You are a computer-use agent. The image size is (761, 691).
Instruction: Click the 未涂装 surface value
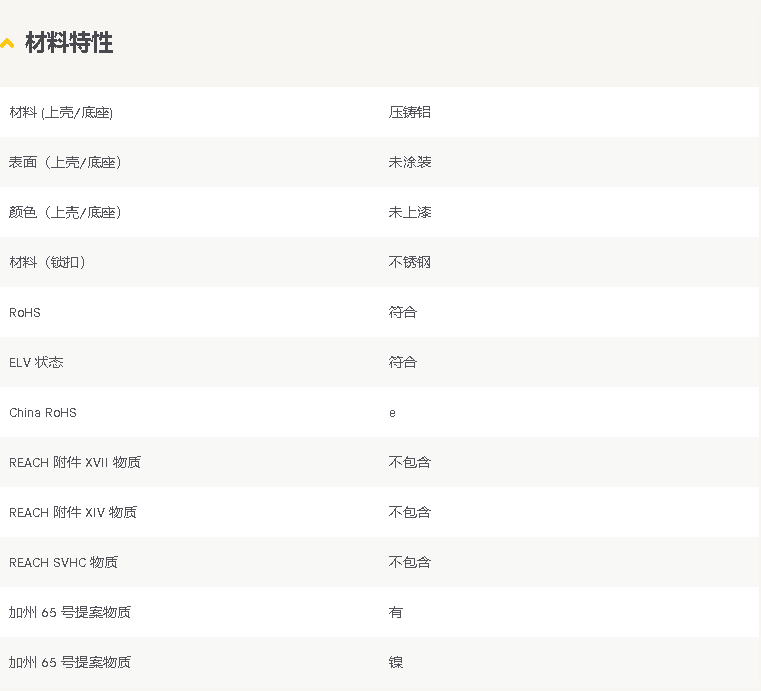(x=409, y=162)
